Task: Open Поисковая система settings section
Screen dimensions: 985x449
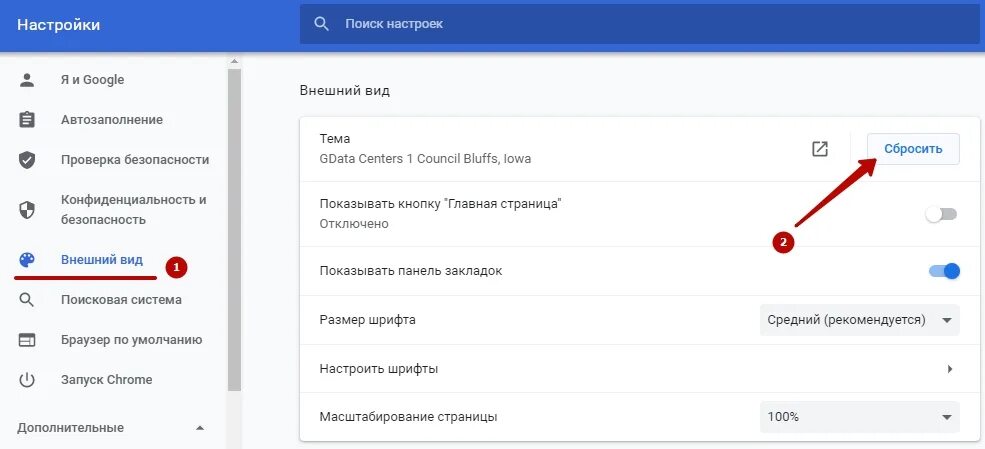Action: click(121, 300)
